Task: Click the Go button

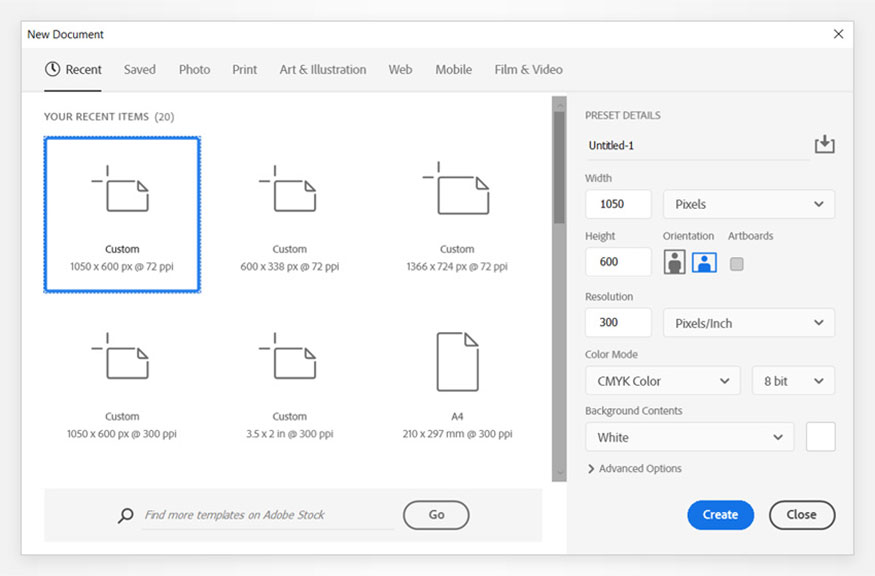Action: tap(436, 515)
